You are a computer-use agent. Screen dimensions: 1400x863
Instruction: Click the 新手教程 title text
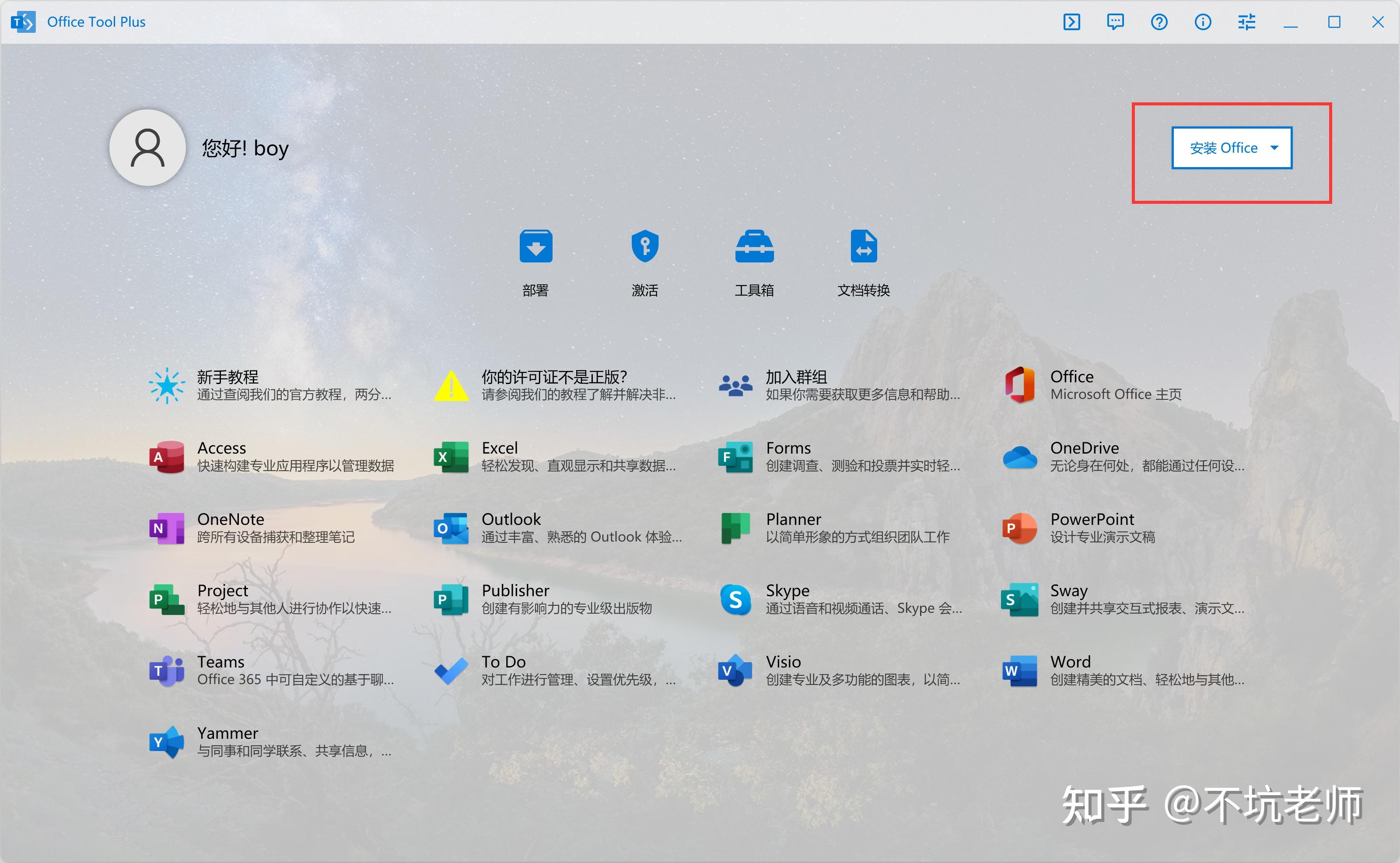pyautogui.click(x=228, y=377)
